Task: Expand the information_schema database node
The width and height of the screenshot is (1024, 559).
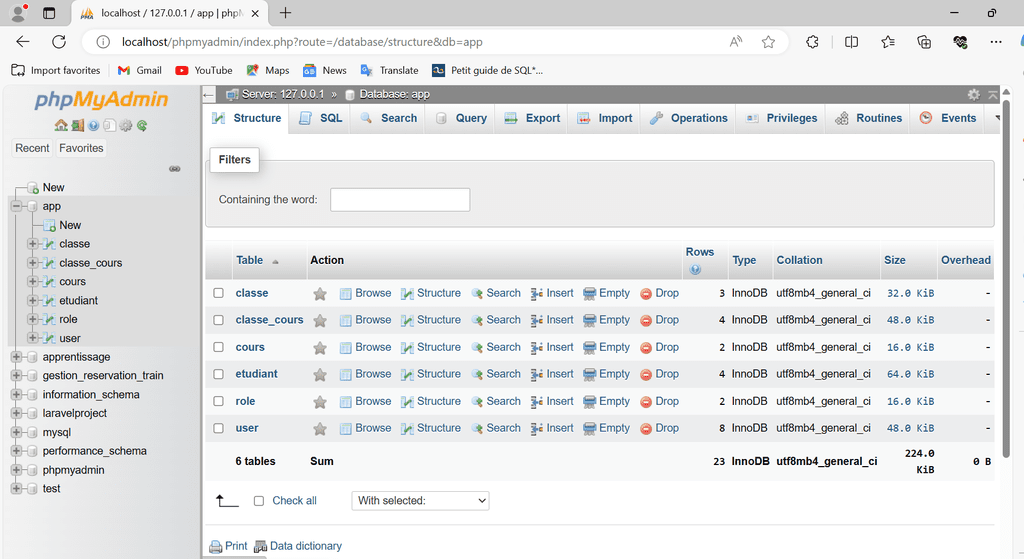Action: pos(16,394)
